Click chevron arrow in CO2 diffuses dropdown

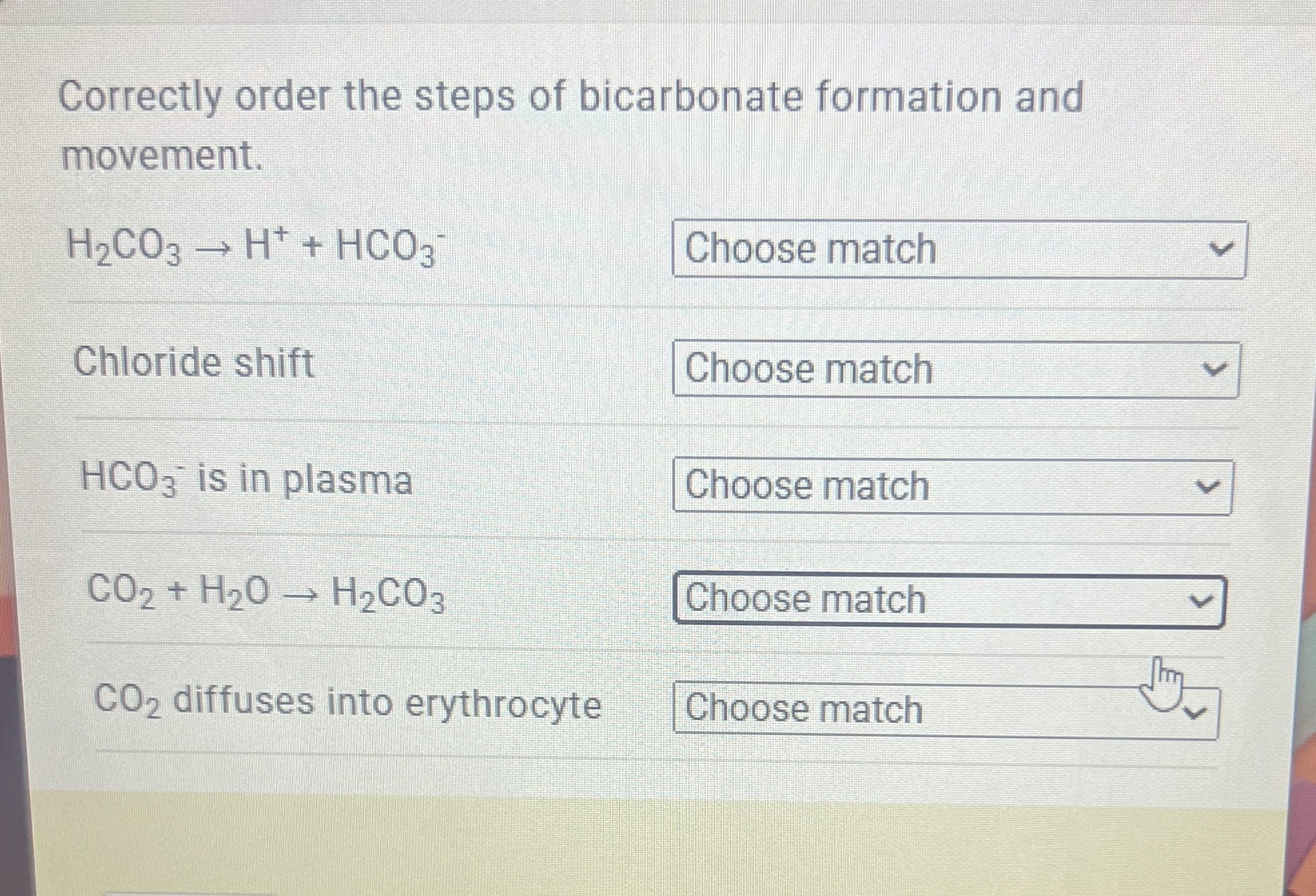1195,713
